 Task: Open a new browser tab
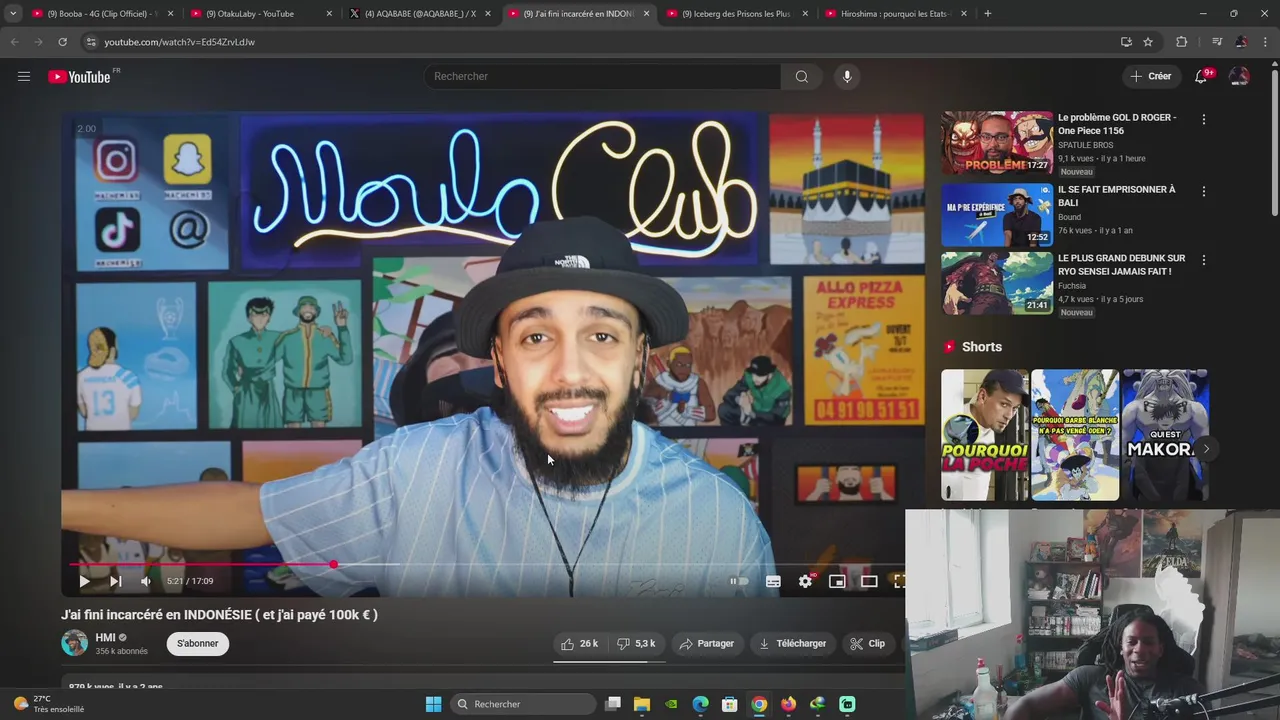pos(987,14)
